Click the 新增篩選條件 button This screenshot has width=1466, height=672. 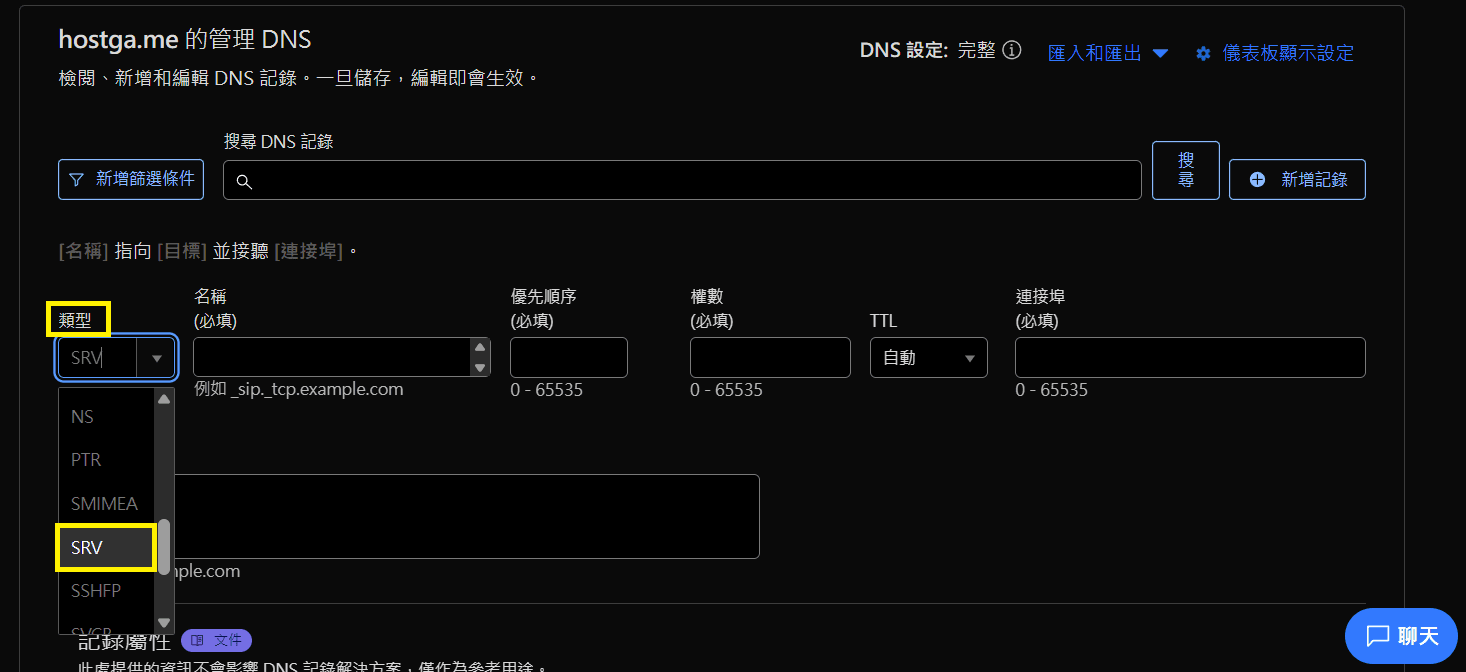coord(131,180)
